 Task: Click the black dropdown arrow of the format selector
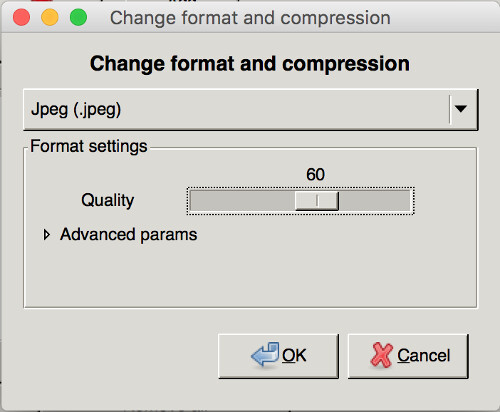461,109
